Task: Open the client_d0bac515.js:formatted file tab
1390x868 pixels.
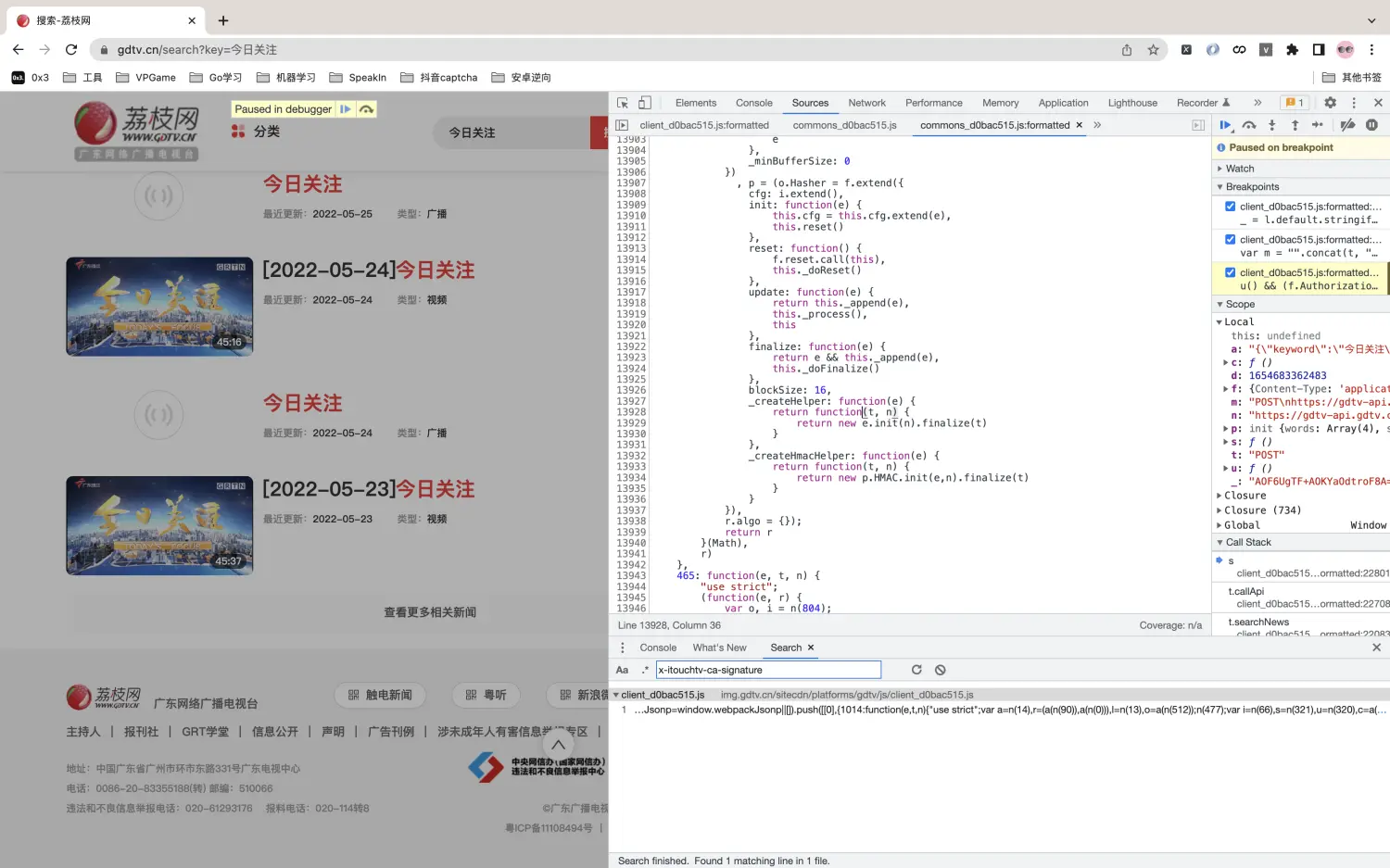Action: pyautogui.click(x=703, y=125)
